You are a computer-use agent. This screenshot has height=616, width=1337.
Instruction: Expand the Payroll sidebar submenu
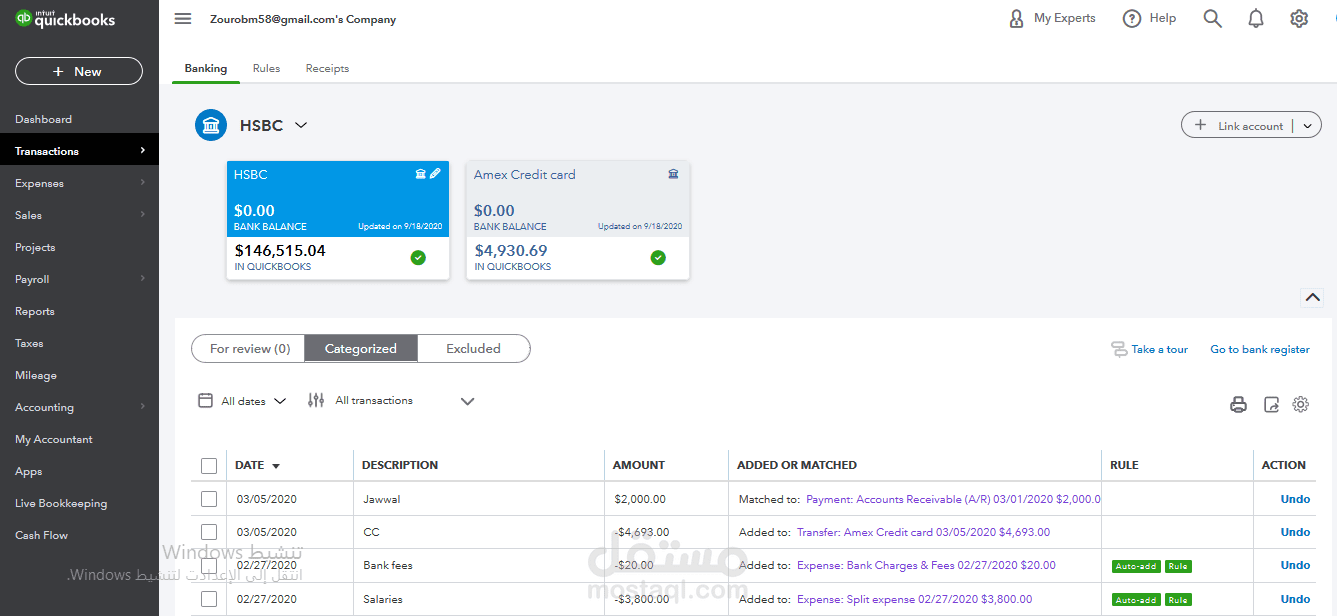click(143, 279)
